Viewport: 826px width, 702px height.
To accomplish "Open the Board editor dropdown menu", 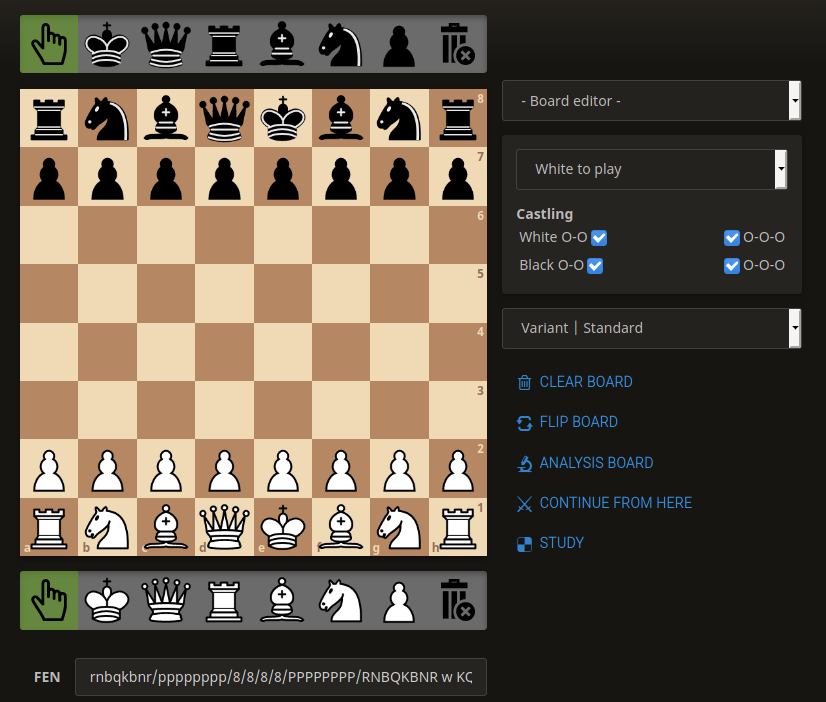I will [x=651, y=101].
